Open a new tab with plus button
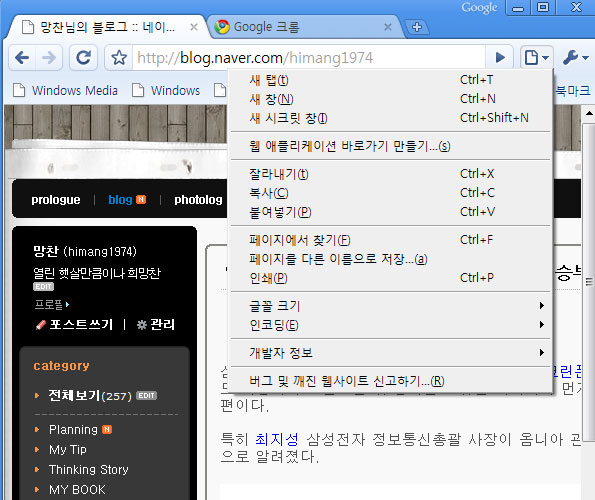The height and width of the screenshot is (500, 595). (x=417, y=27)
